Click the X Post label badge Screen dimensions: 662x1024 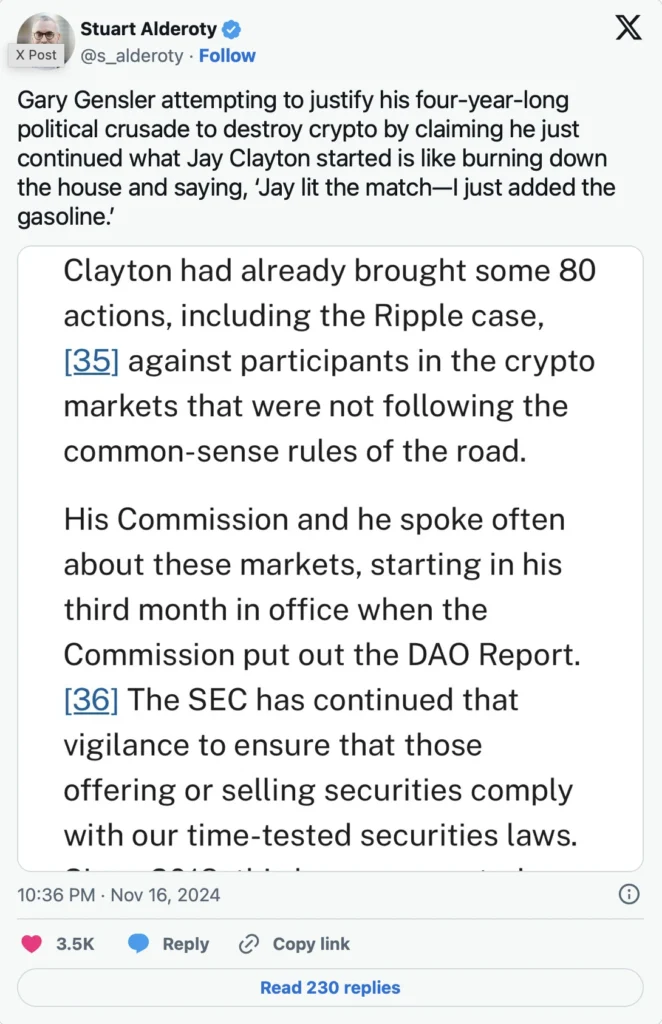click(37, 55)
